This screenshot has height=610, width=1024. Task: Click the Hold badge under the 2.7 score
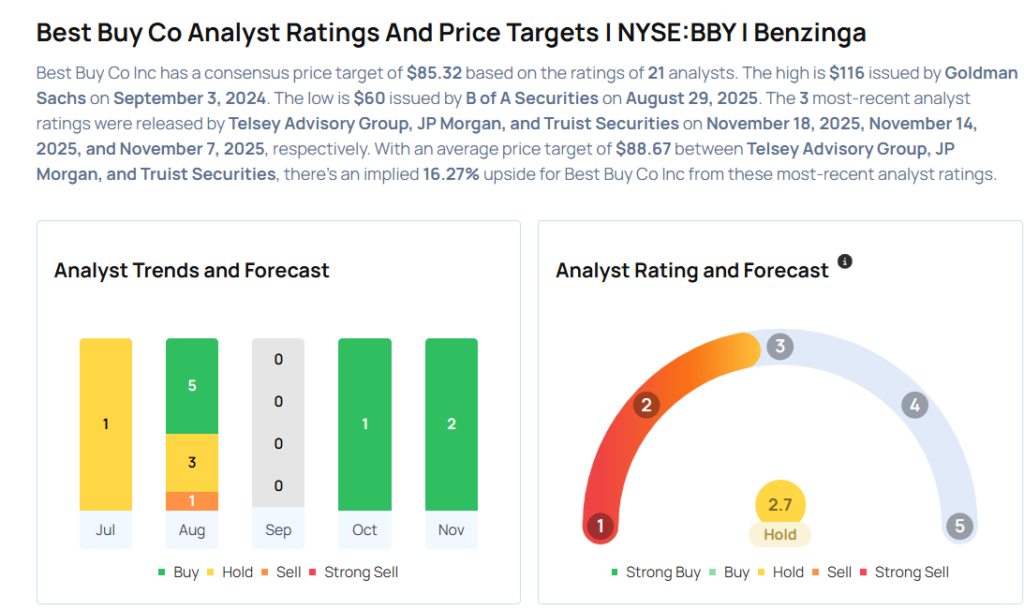coord(780,535)
